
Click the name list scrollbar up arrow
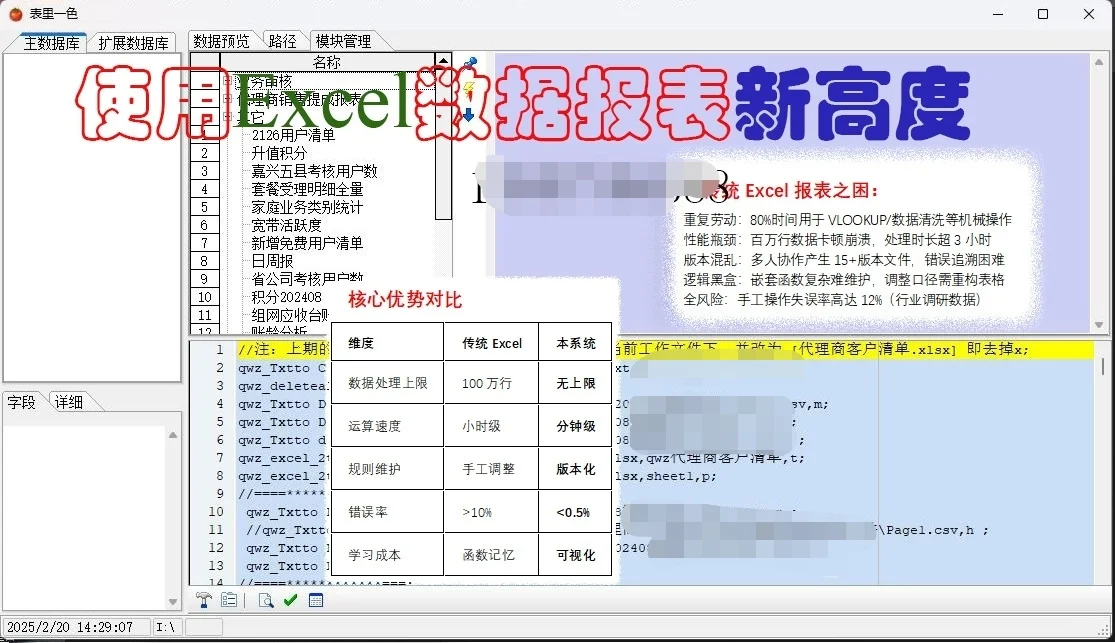tap(443, 60)
